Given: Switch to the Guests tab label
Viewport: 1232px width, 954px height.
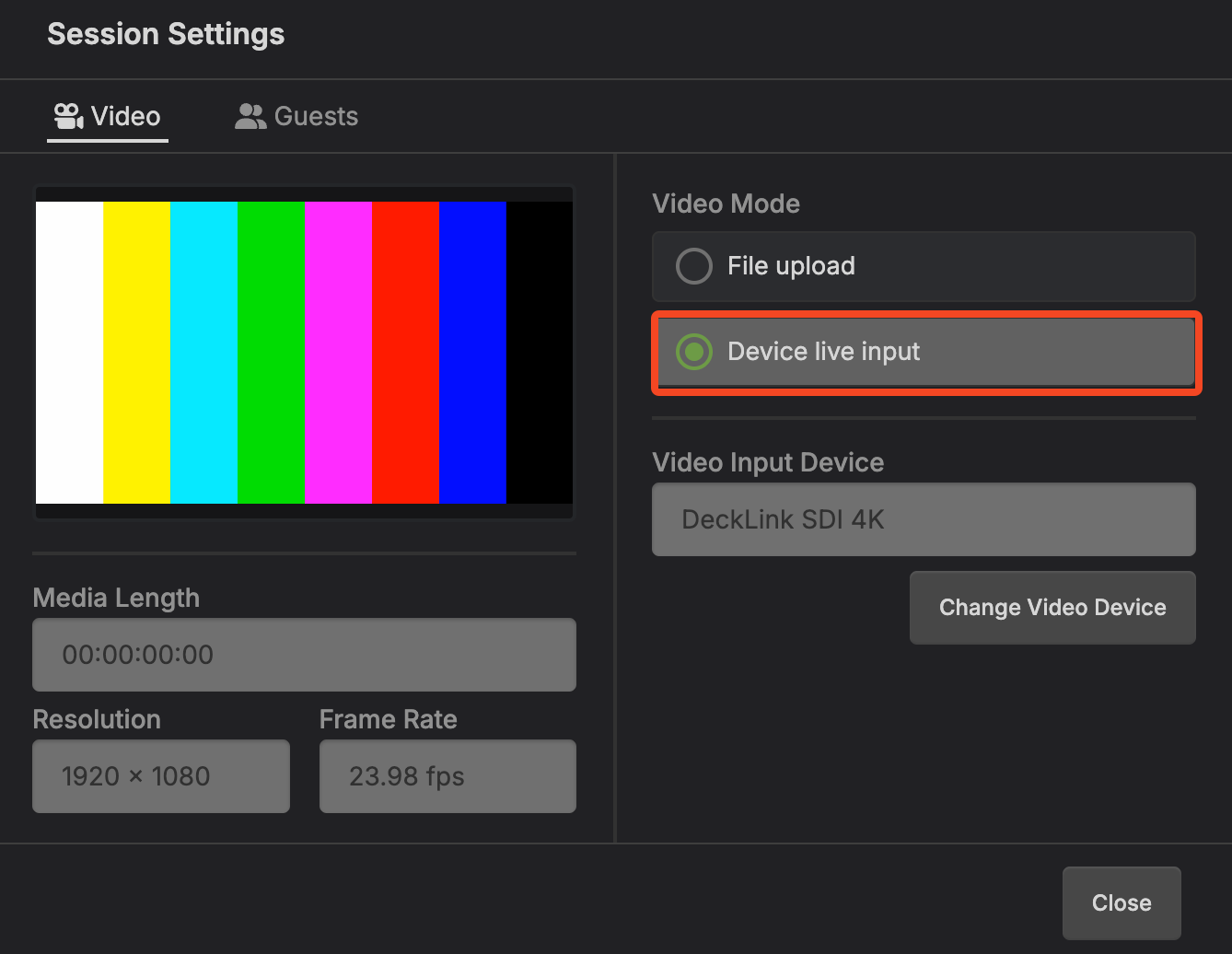Looking at the screenshot, I should 316,116.
